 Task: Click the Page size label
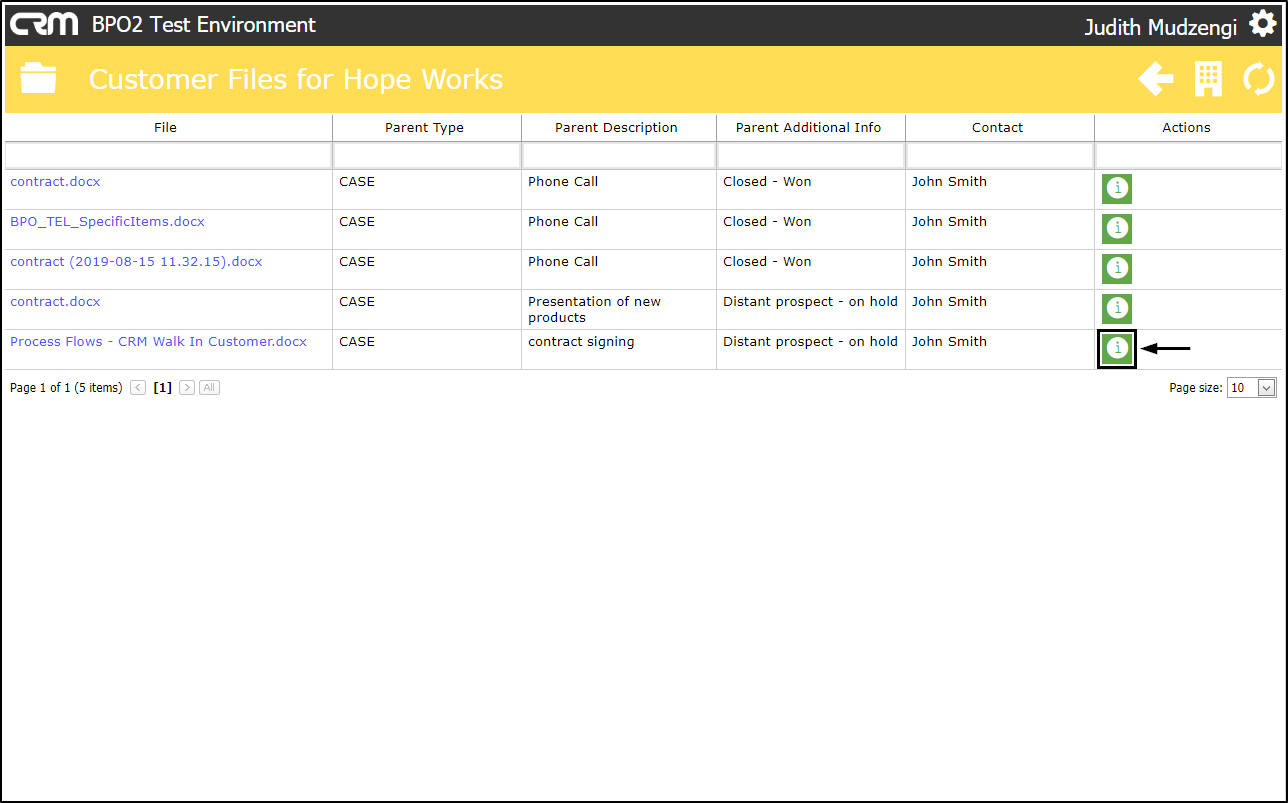tap(1195, 388)
